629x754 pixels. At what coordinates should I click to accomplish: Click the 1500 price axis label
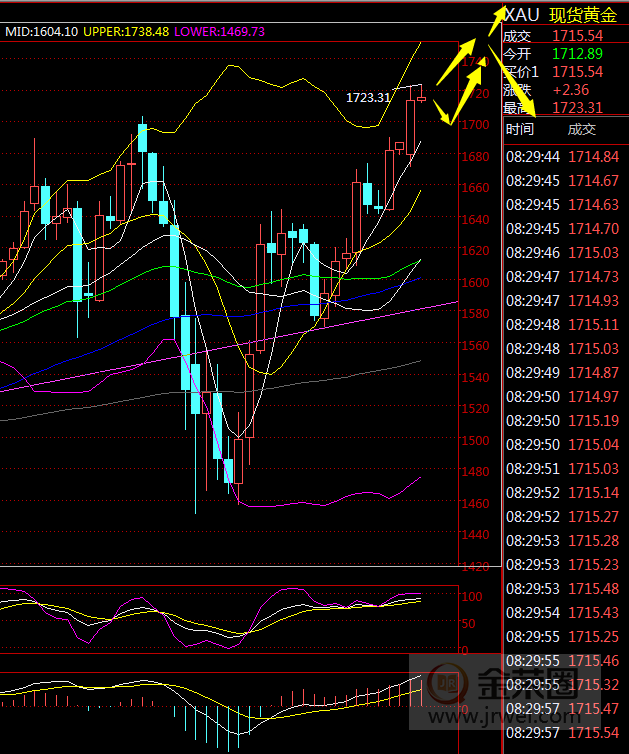click(x=475, y=440)
